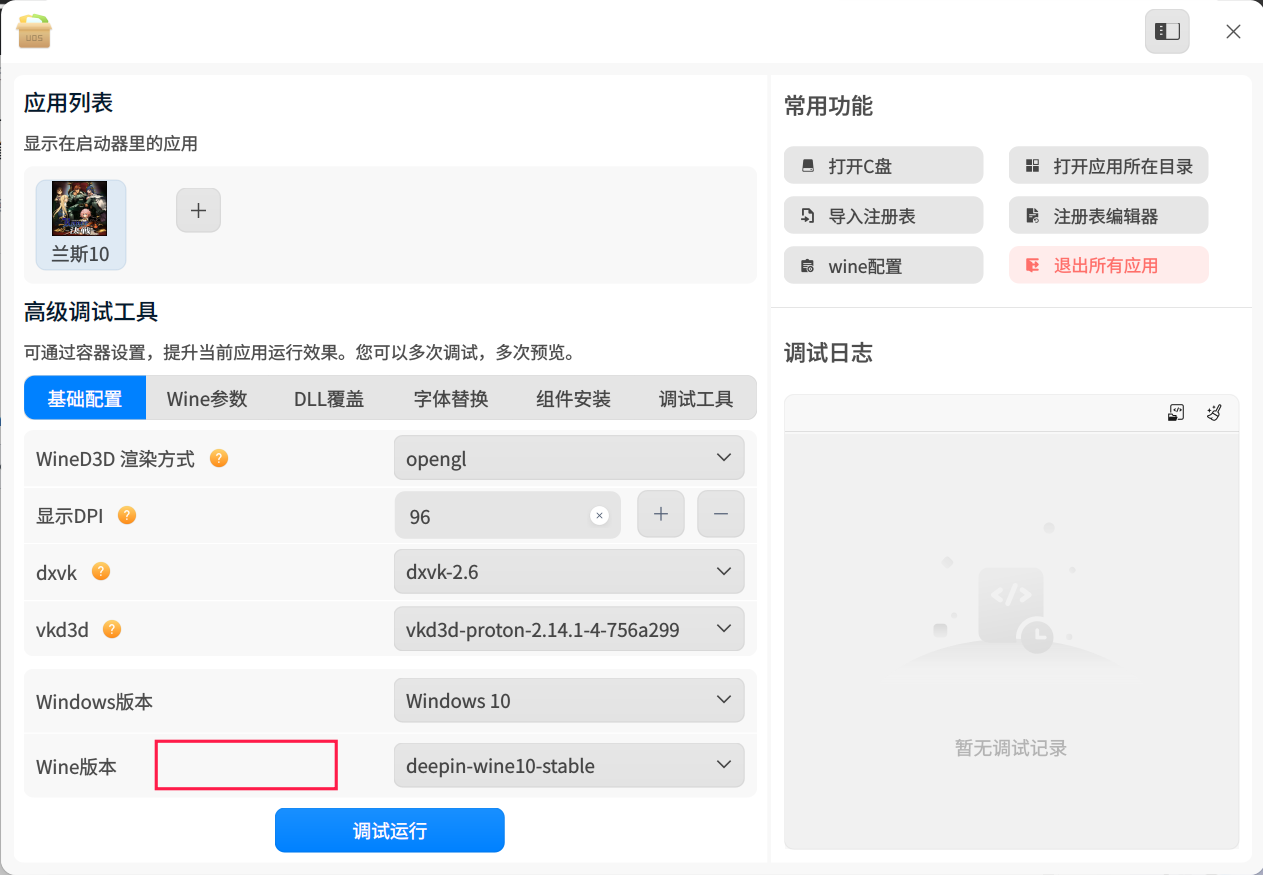The height and width of the screenshot is (875, 1263).
Task: Click the 导入注册表 button
Action: pos(883,215)
